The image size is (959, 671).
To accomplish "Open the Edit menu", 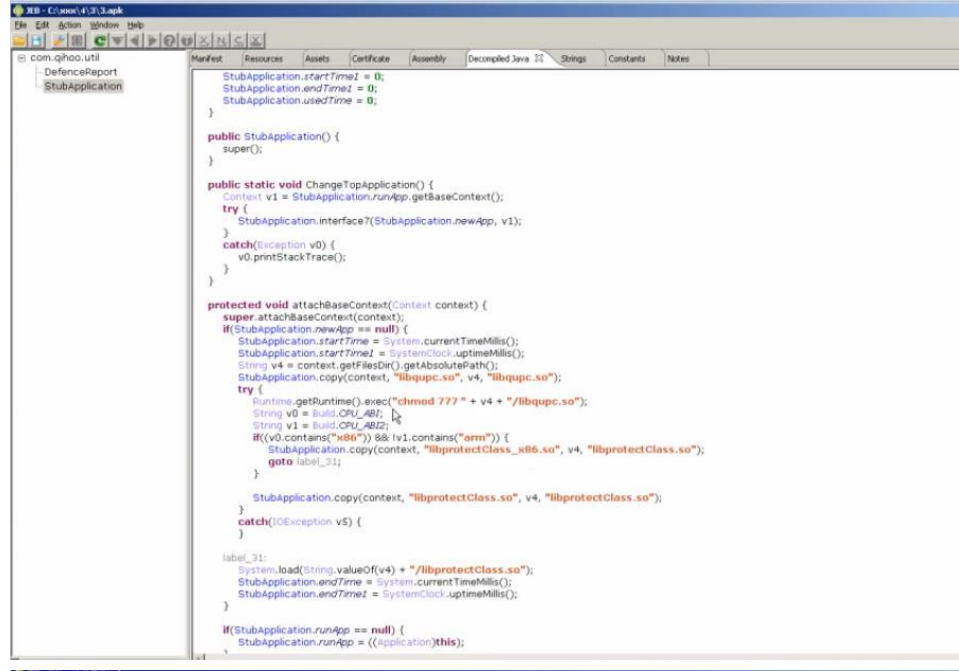I will pos(42,25).
